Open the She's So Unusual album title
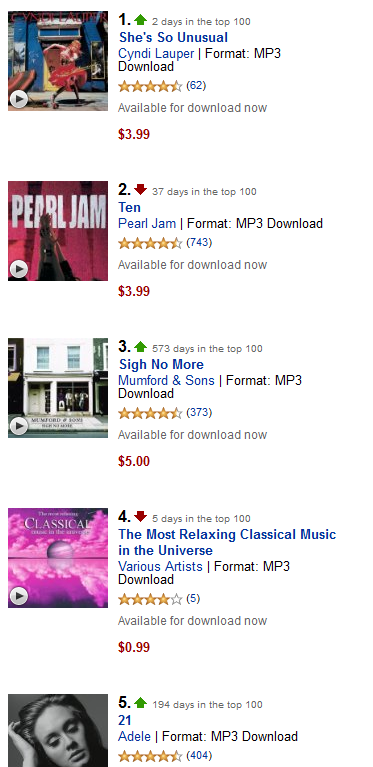The image size is (373, 767). coord(174,38)
